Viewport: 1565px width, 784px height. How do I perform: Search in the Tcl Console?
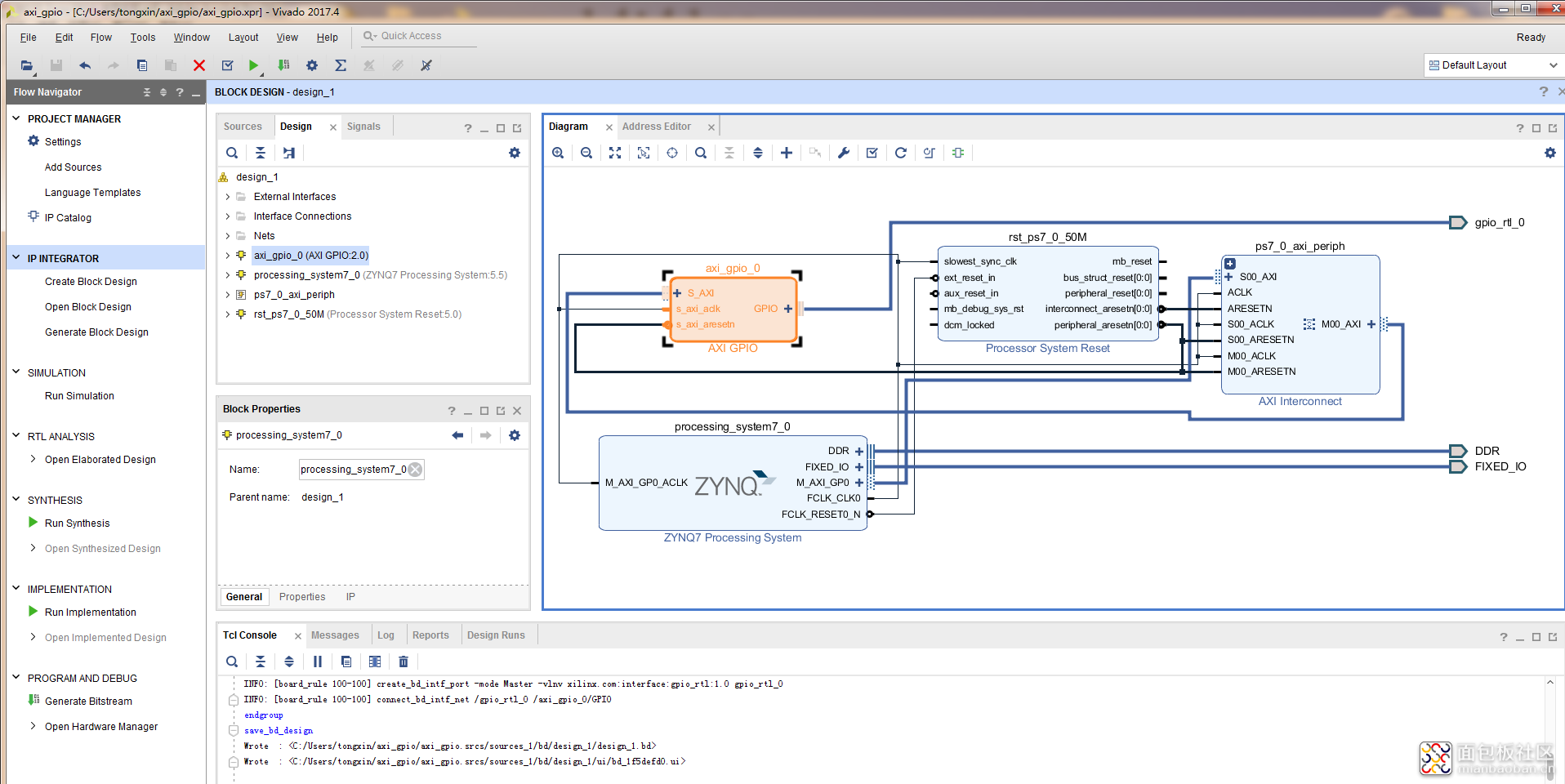tap(232, 661)
